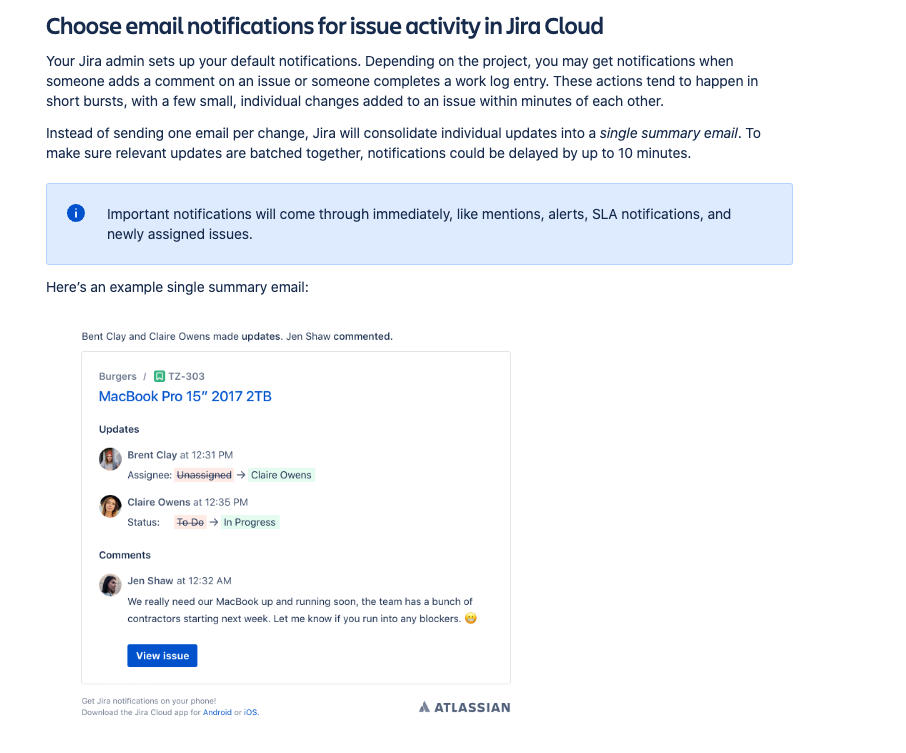Open the Android app link
The height and width of the screenshot is (753, 906).
tap(217, 713)
